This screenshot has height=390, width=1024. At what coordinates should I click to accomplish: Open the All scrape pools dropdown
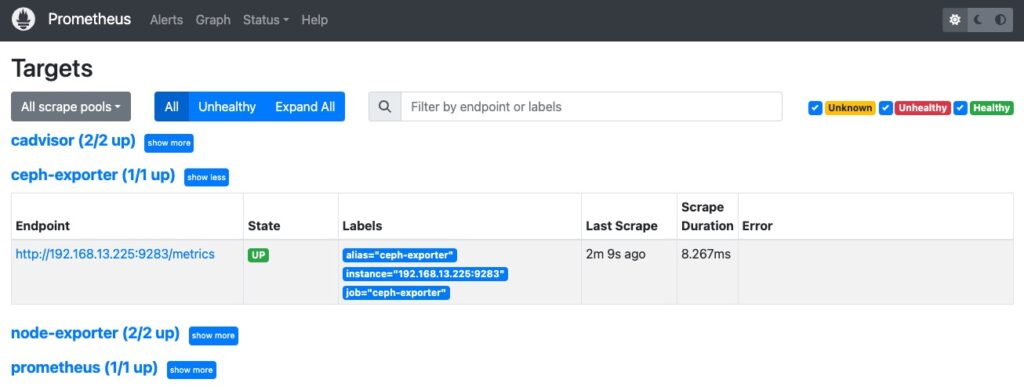pyautogui.click(x=71, y=106)
